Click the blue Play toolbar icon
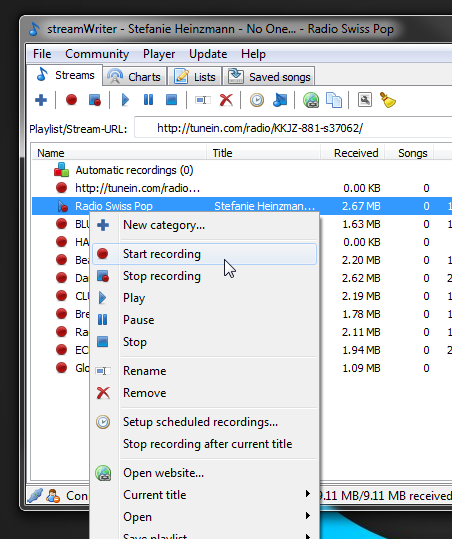 click(x=125, y=100)
